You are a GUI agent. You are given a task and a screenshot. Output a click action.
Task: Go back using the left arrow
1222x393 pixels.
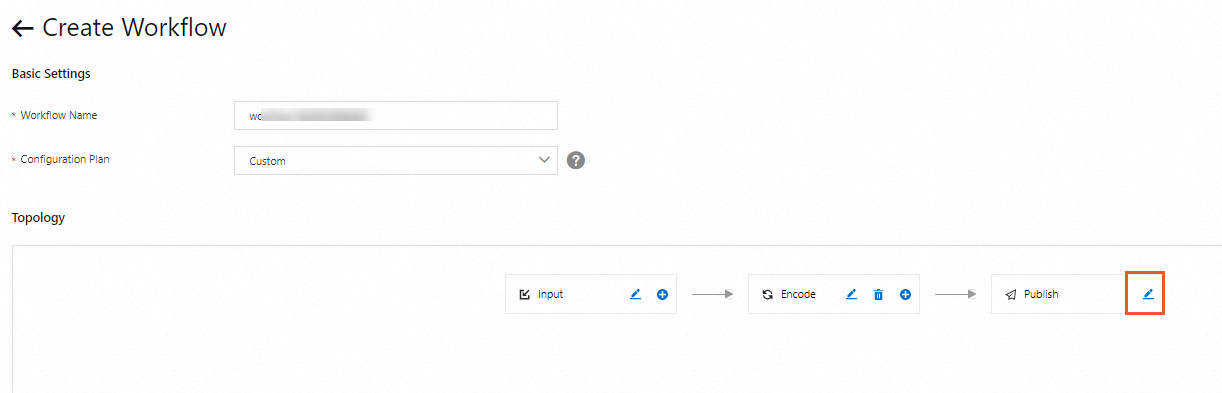coord(22,29)
